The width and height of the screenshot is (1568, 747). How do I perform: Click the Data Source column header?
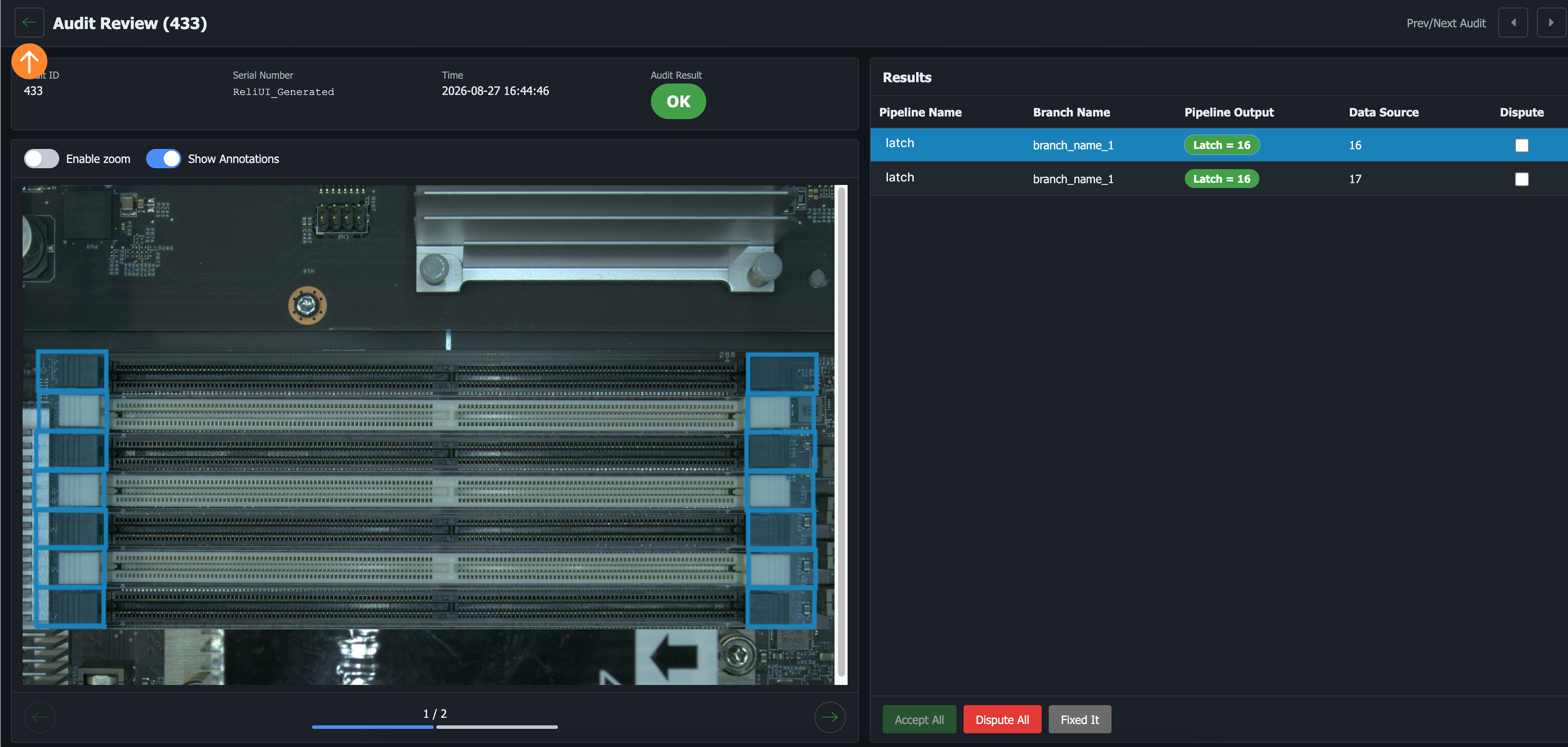pos(1384,113)
